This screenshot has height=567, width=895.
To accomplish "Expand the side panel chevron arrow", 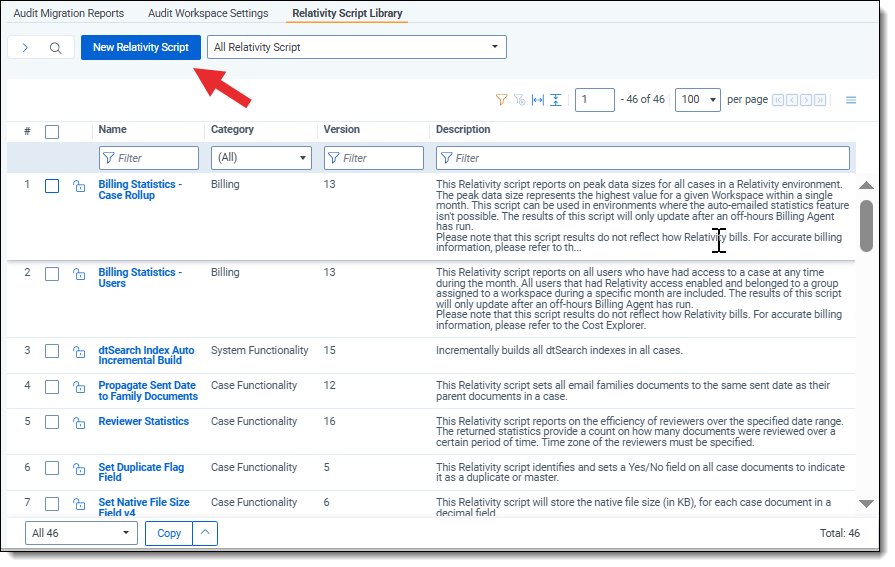I will 25,48.
